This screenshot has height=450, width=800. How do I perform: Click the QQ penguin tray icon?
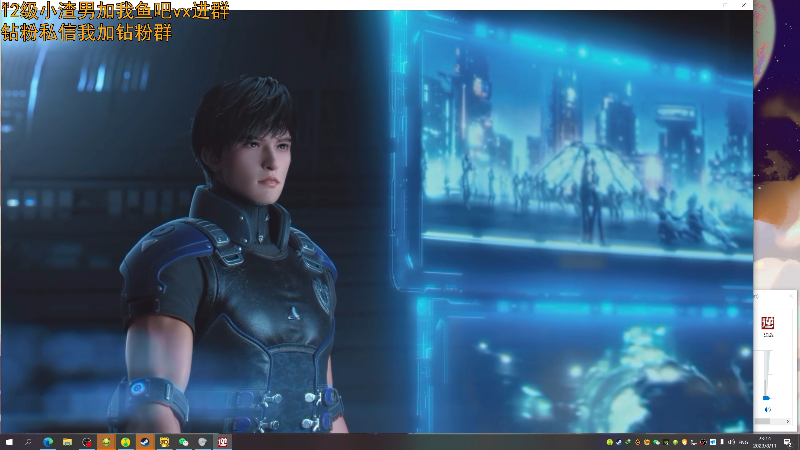click(x=638, y=442)
